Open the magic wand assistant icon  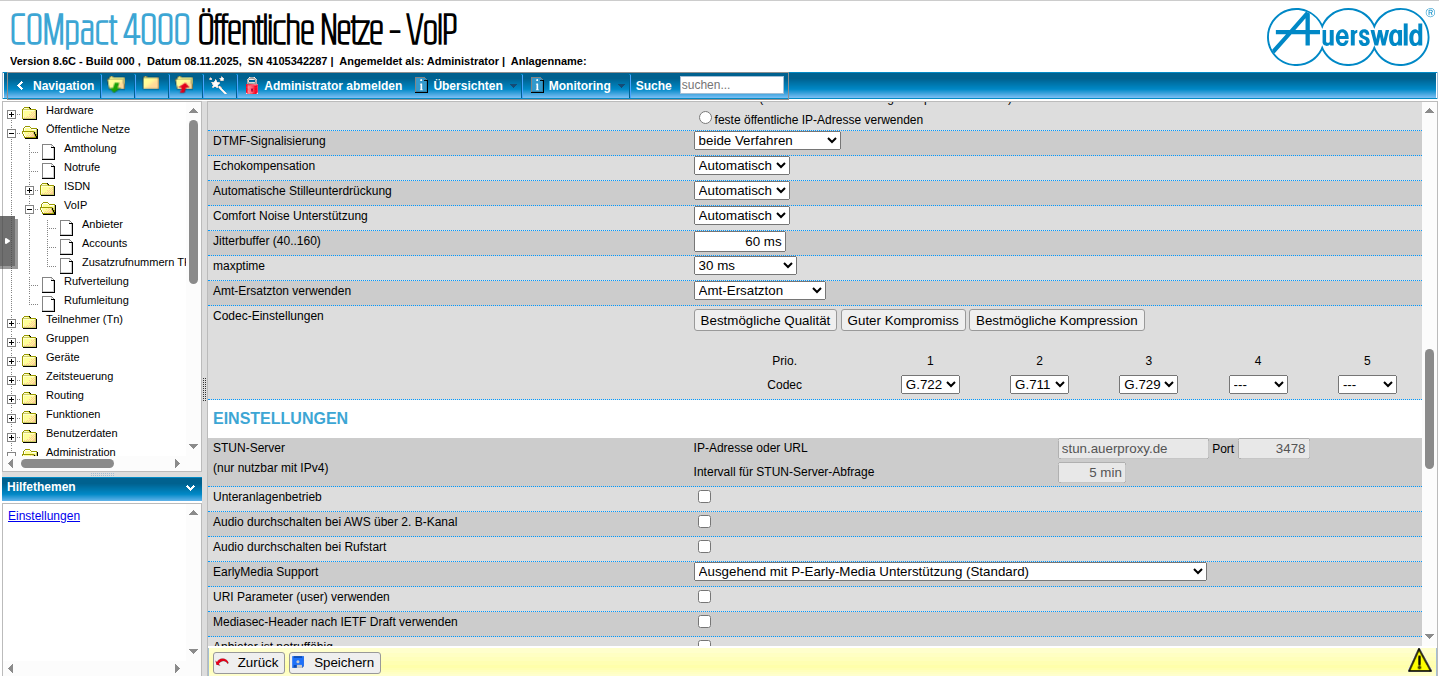coord(218,85)
